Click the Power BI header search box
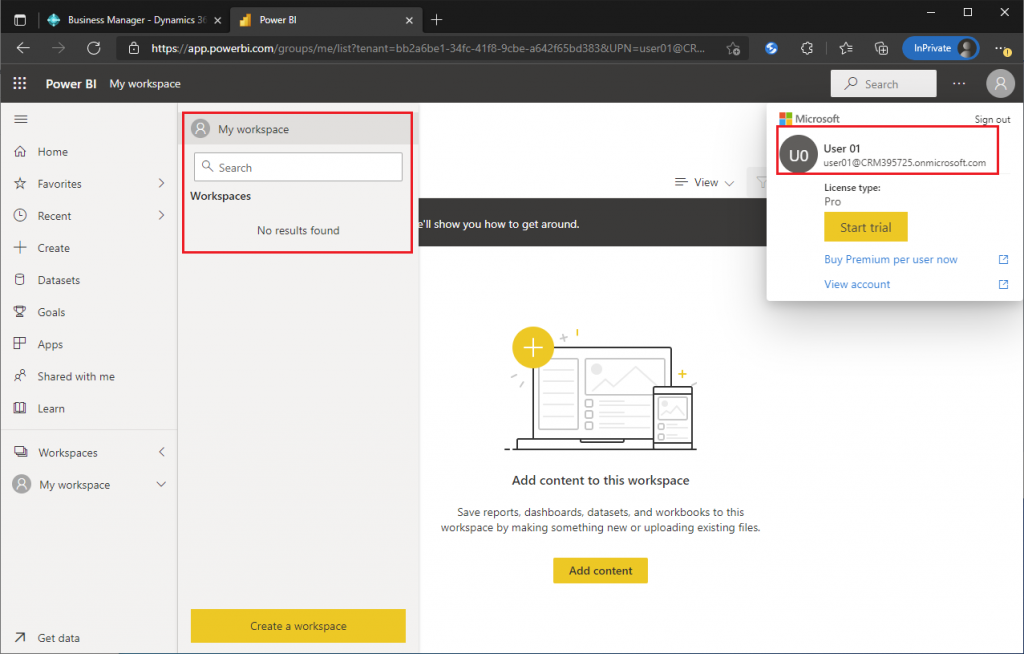1024x654 pixels. tap(883, 84)
